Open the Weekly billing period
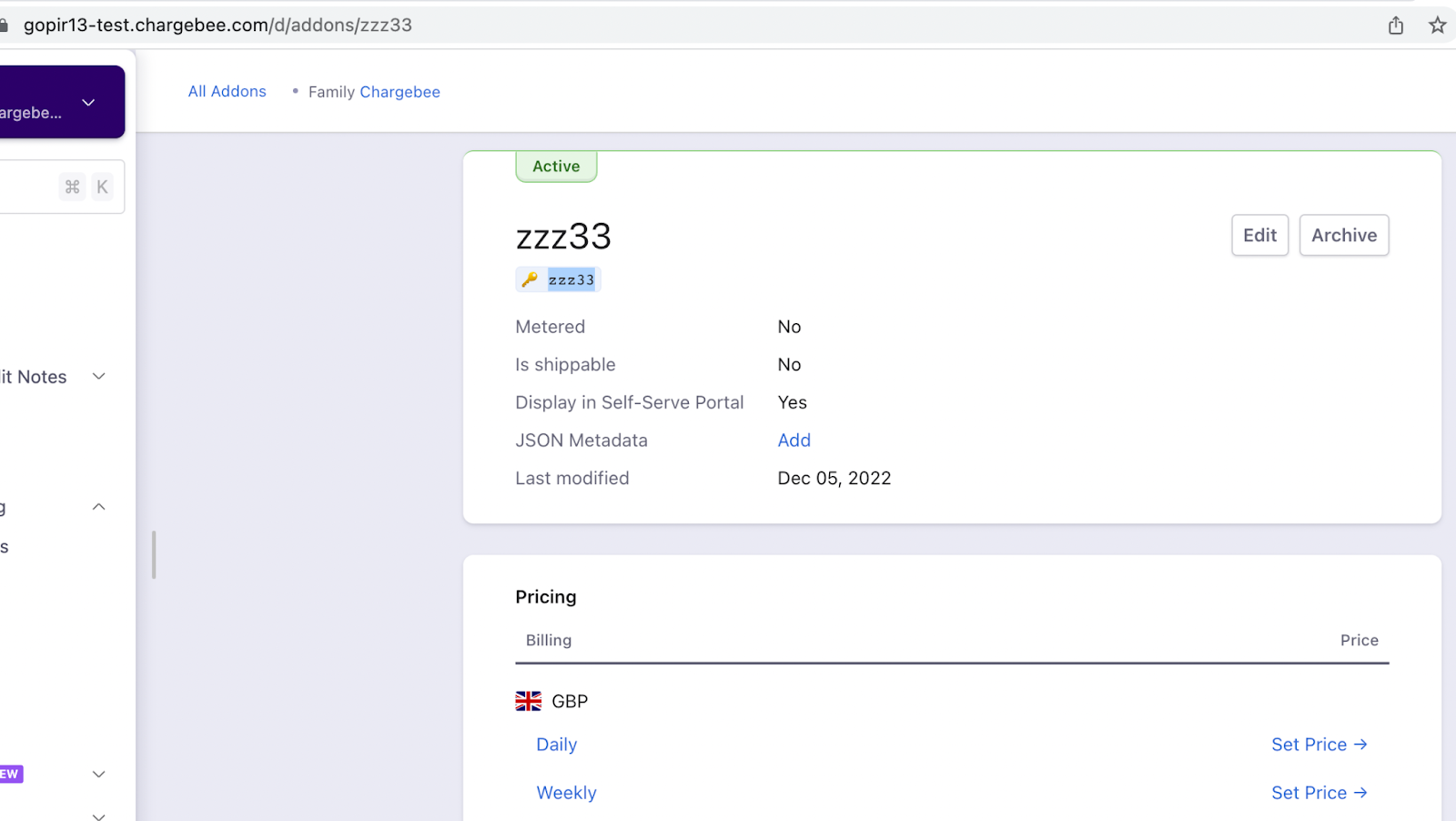The width and height of the screenshot is (1456, 821). [x=566, y=793]
